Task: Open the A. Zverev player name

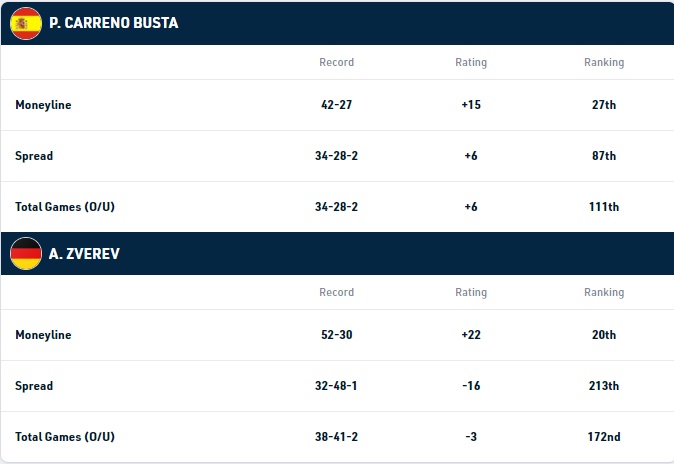Action: [x=84, y=254]
